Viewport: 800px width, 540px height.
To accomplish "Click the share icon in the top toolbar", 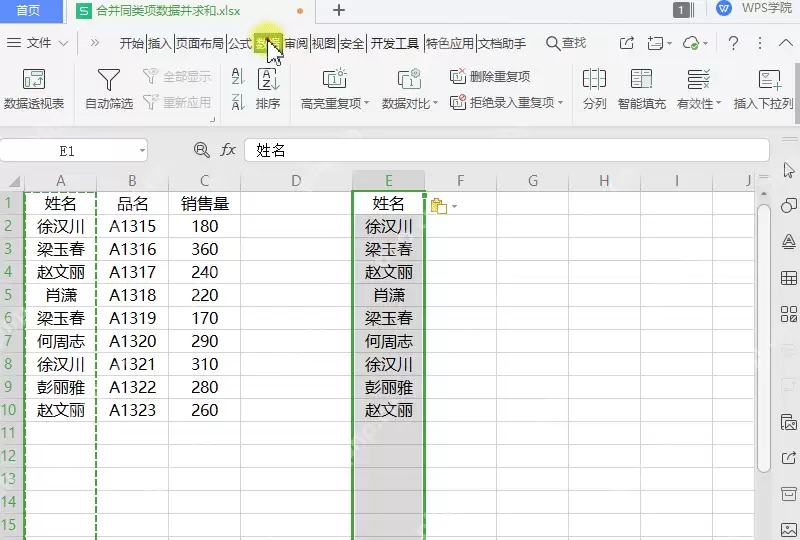I will click(627, 43).
